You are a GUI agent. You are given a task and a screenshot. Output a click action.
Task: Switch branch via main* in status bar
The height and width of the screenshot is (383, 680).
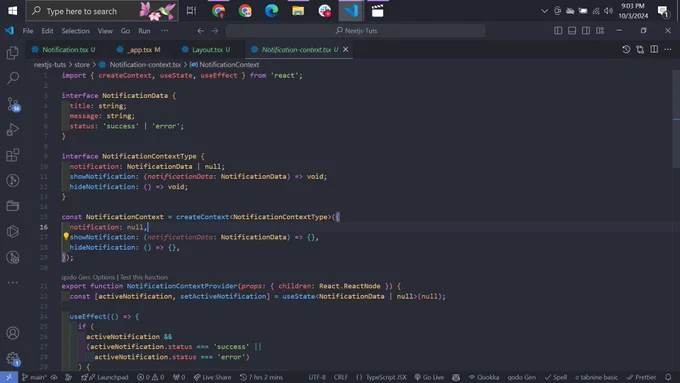pyautogui.click(x=34, y=377)
